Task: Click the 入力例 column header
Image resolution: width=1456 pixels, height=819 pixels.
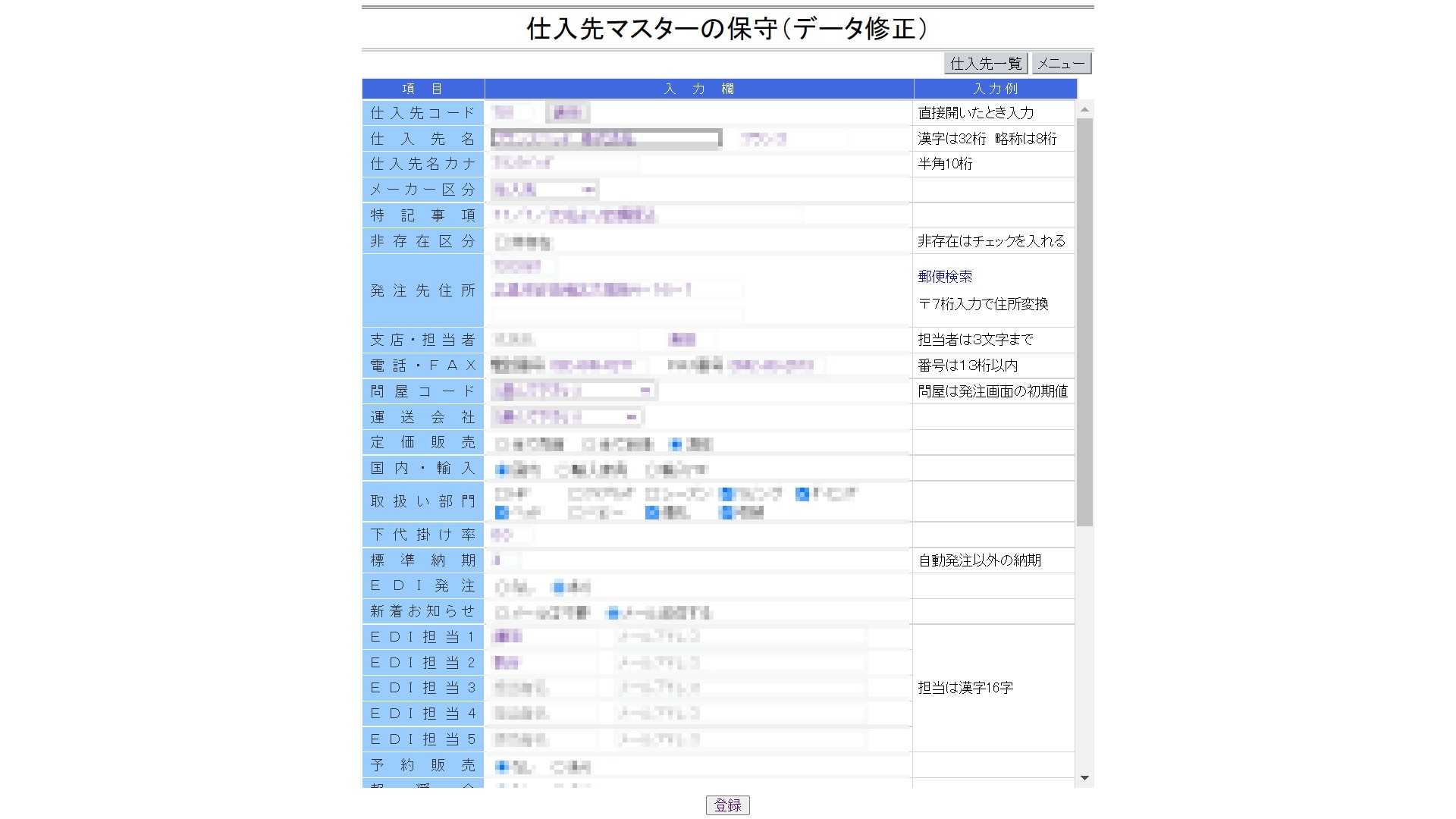Action: click(x=995, y=89)
